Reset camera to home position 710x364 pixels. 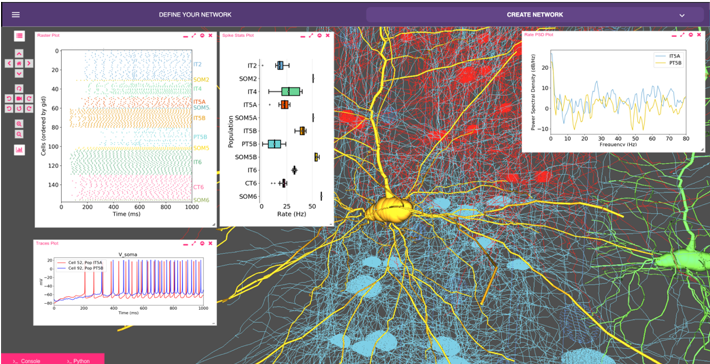(19, 63)
